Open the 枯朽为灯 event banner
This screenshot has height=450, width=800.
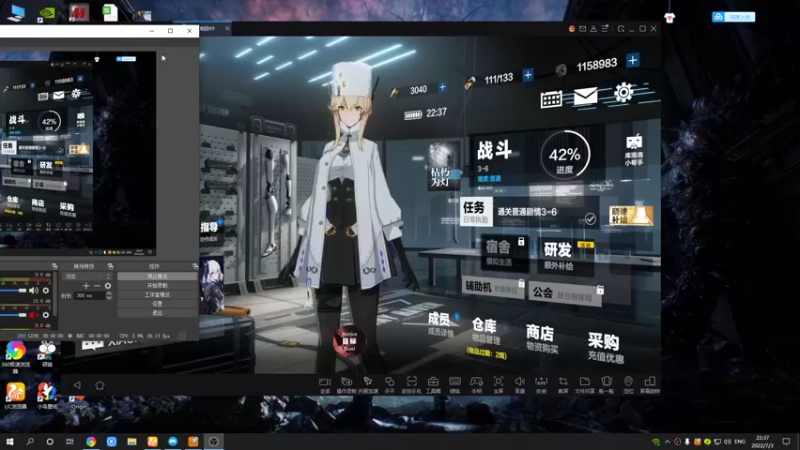point(442,166)
